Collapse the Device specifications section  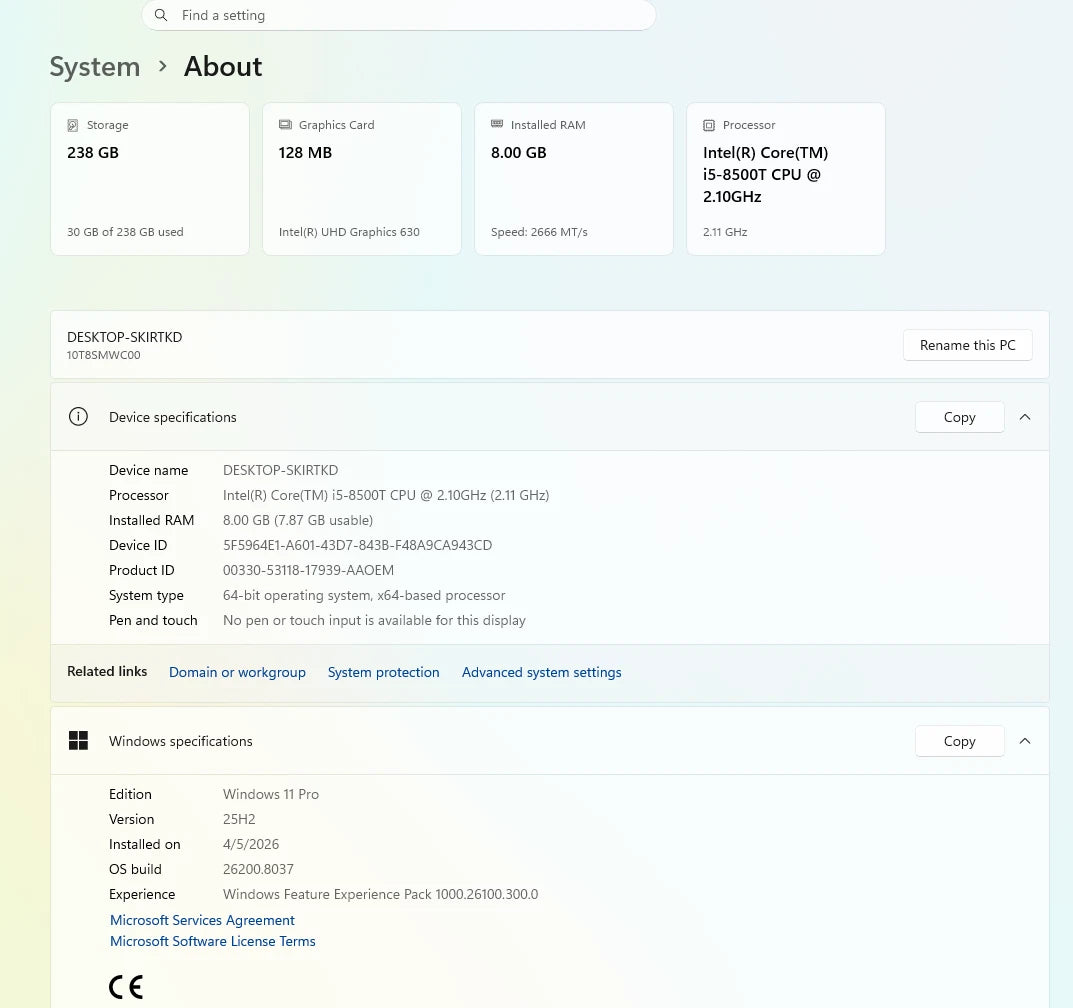coord(1024,417)
